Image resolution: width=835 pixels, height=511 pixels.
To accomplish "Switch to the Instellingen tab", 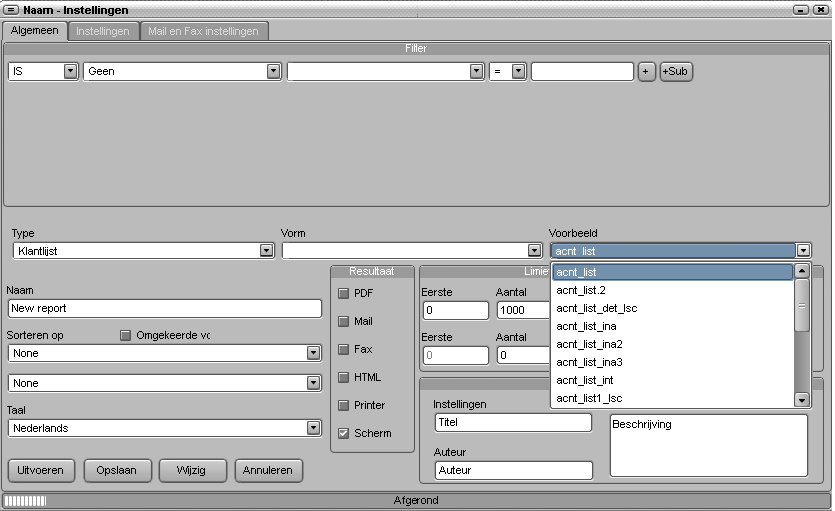I will (x=103, y=31).
